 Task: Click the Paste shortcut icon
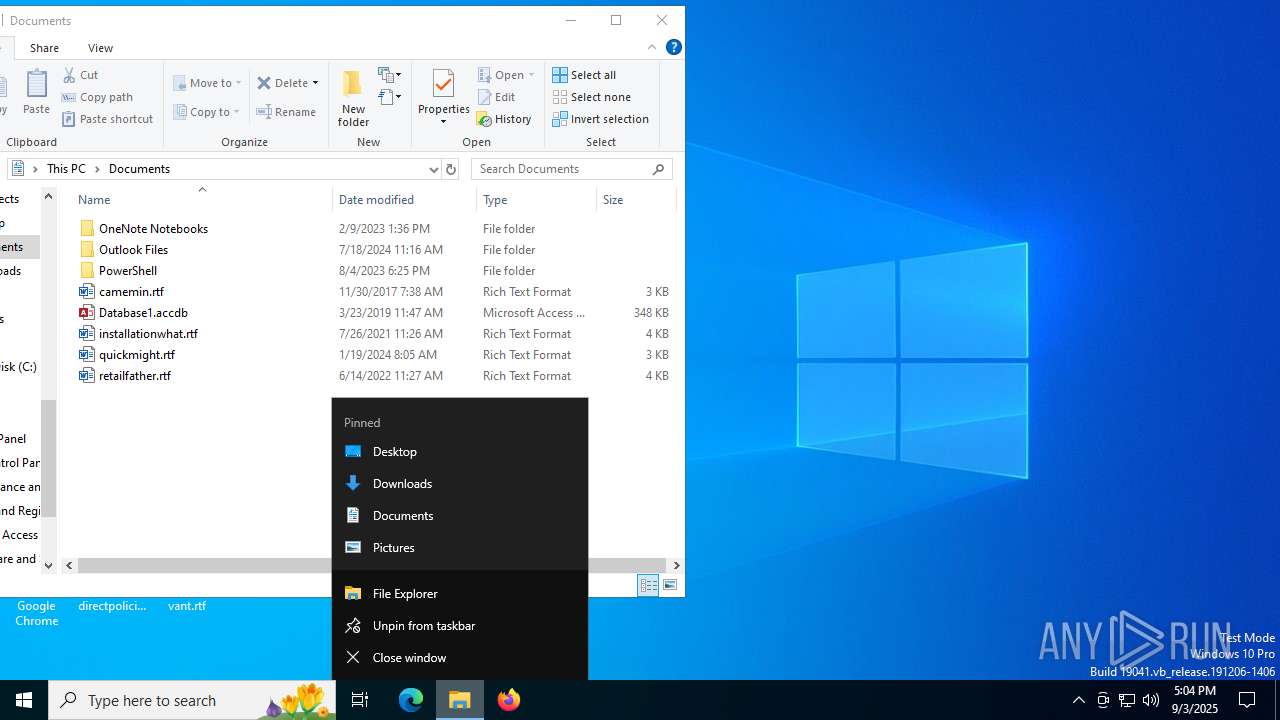pos(69,119)
